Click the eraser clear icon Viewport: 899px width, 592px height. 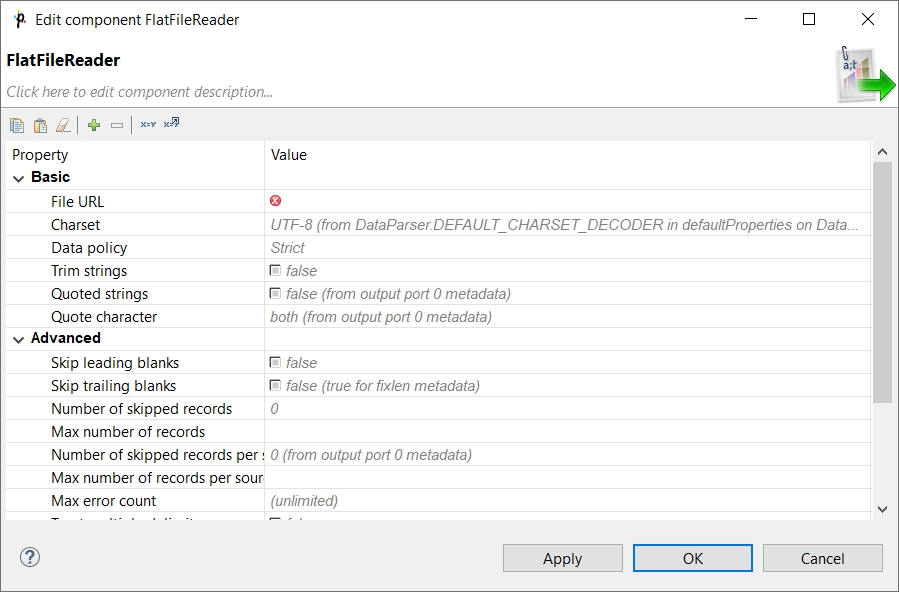pyautogui.click(x=63, y=125)
